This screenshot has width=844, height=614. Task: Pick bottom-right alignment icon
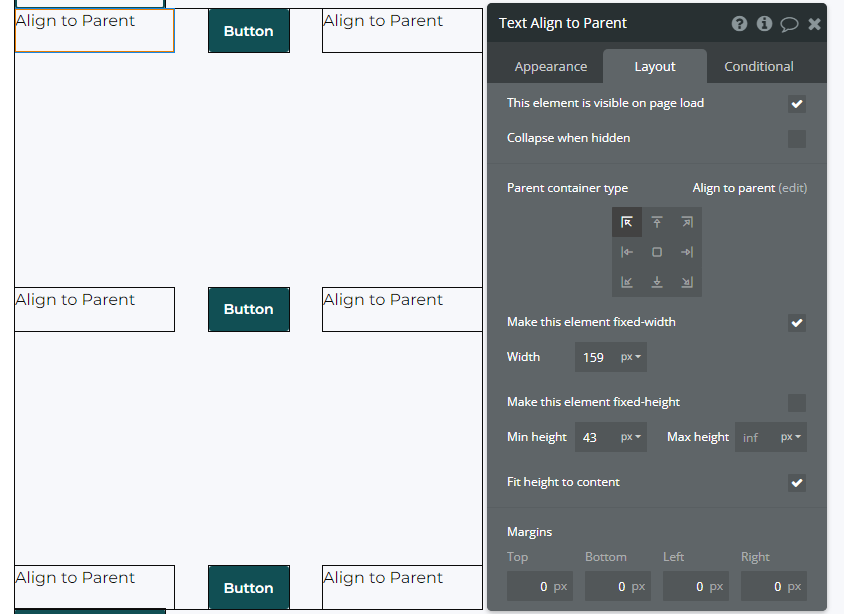point(687,282)
